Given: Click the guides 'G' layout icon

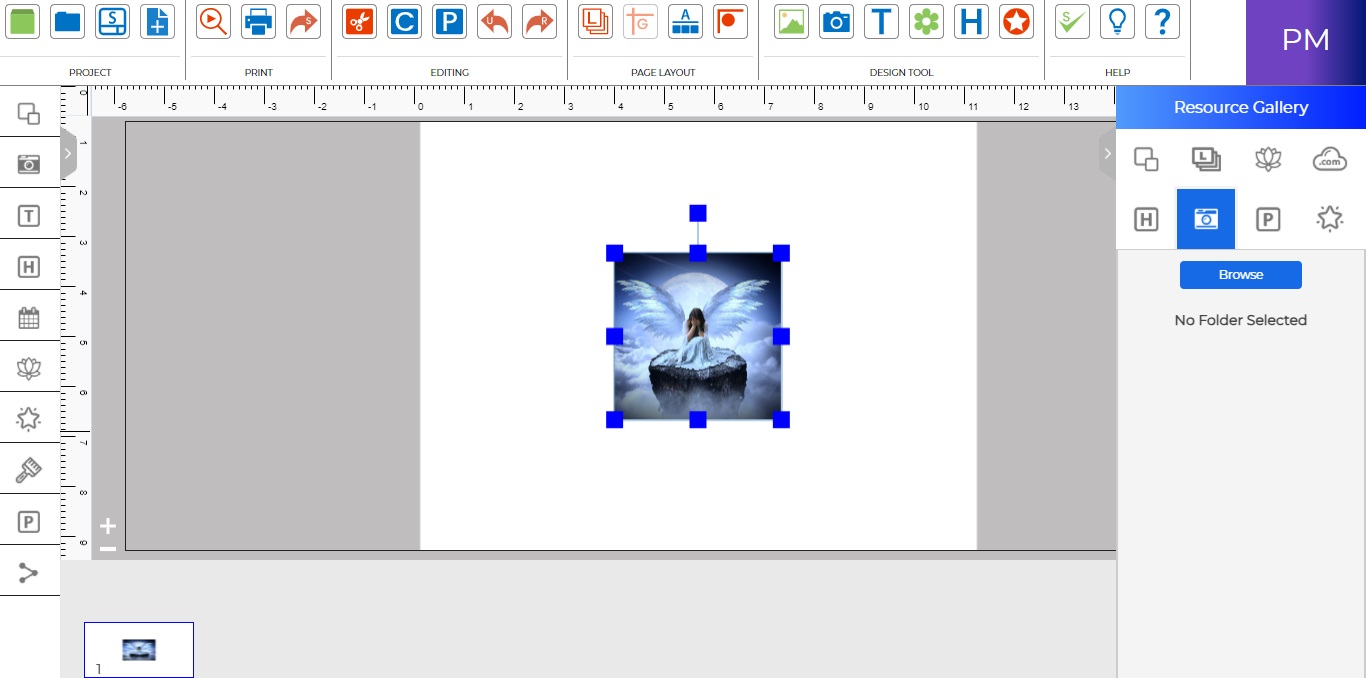Looking at the screenshot, I should point(640,21).
